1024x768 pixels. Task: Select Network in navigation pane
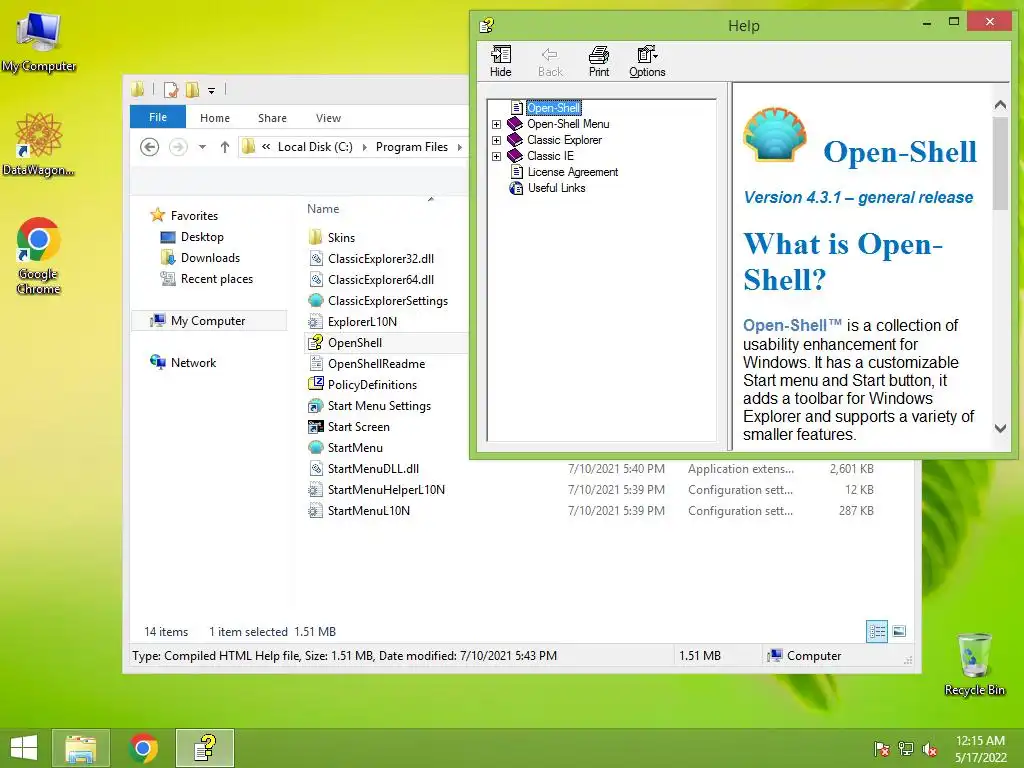click(193, 362)
